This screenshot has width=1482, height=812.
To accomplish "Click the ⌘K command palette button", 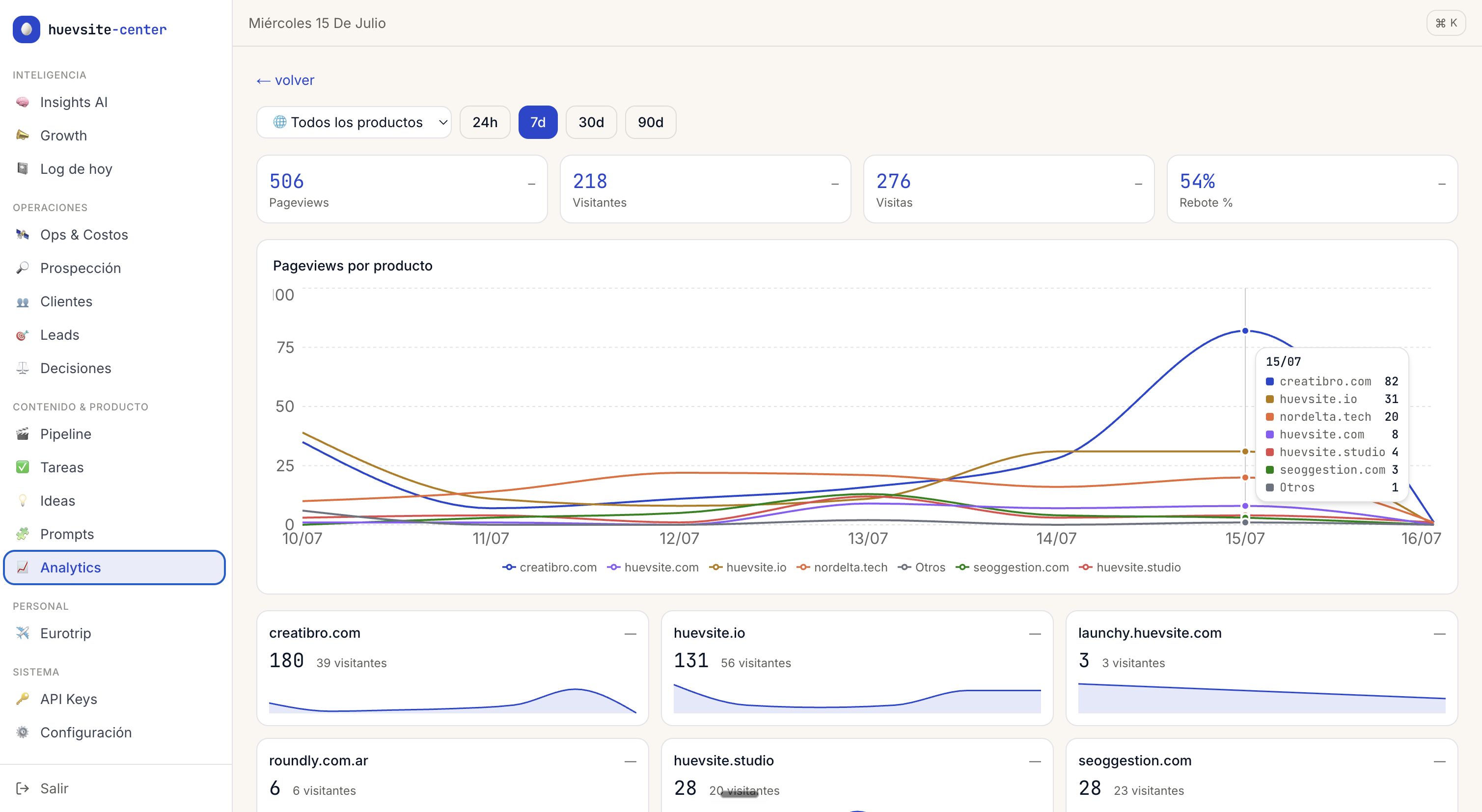I will click(1446, 23).
